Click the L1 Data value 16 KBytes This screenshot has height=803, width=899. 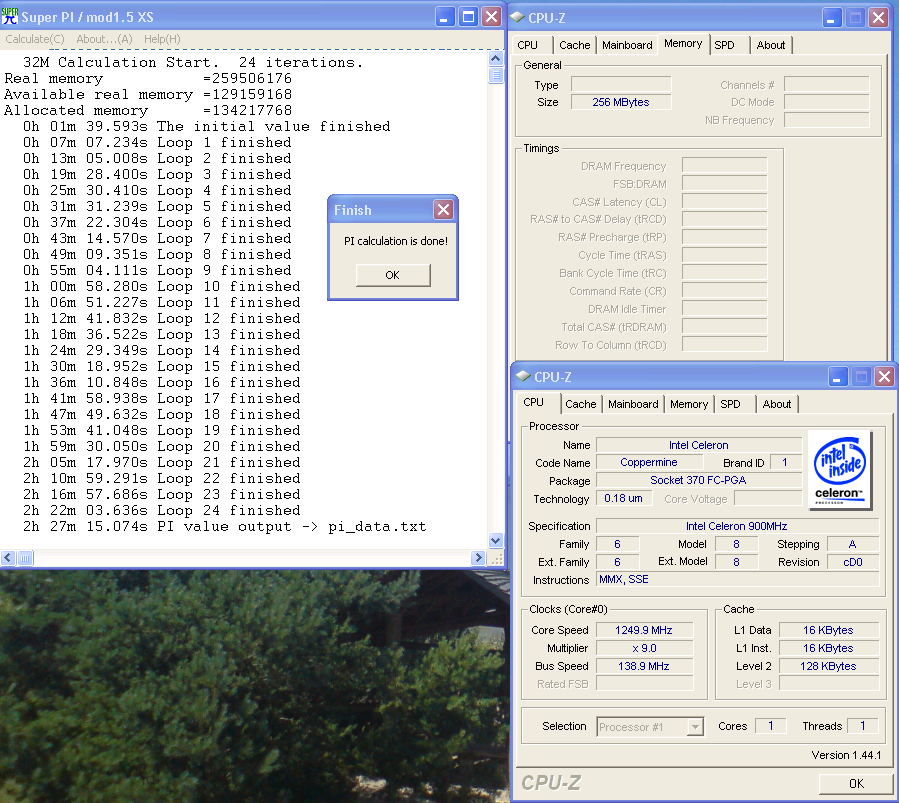click(x=828, y=630)
